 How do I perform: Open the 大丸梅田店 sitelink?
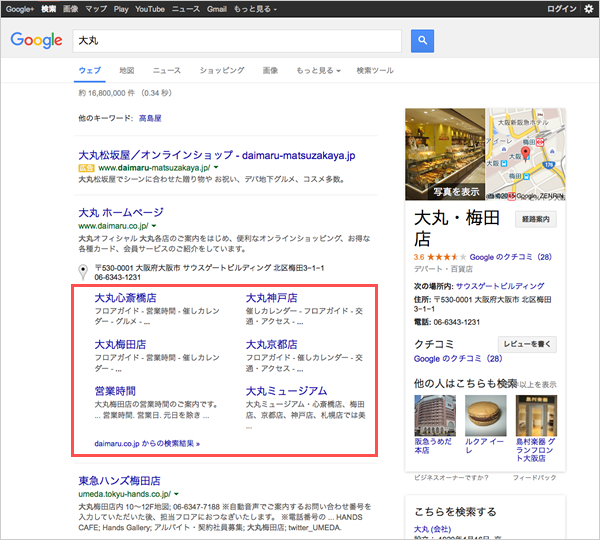(120, 344)
